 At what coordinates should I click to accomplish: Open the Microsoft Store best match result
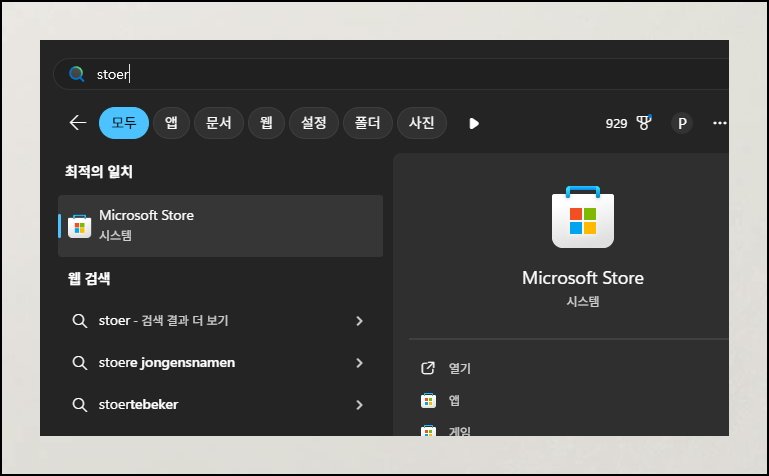click(220, 226)
